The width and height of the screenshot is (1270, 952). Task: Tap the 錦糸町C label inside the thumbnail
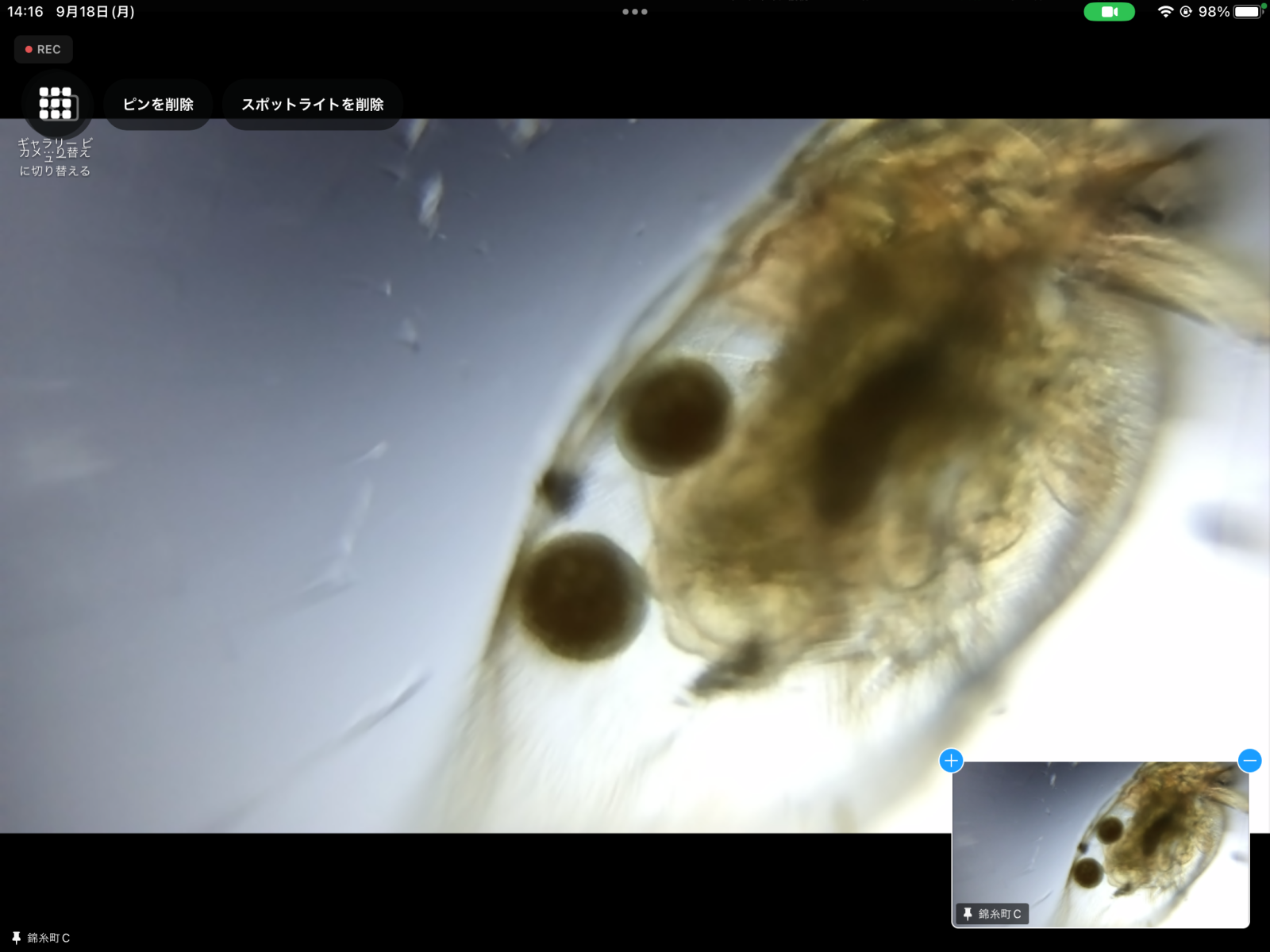[x=999, y=914]
